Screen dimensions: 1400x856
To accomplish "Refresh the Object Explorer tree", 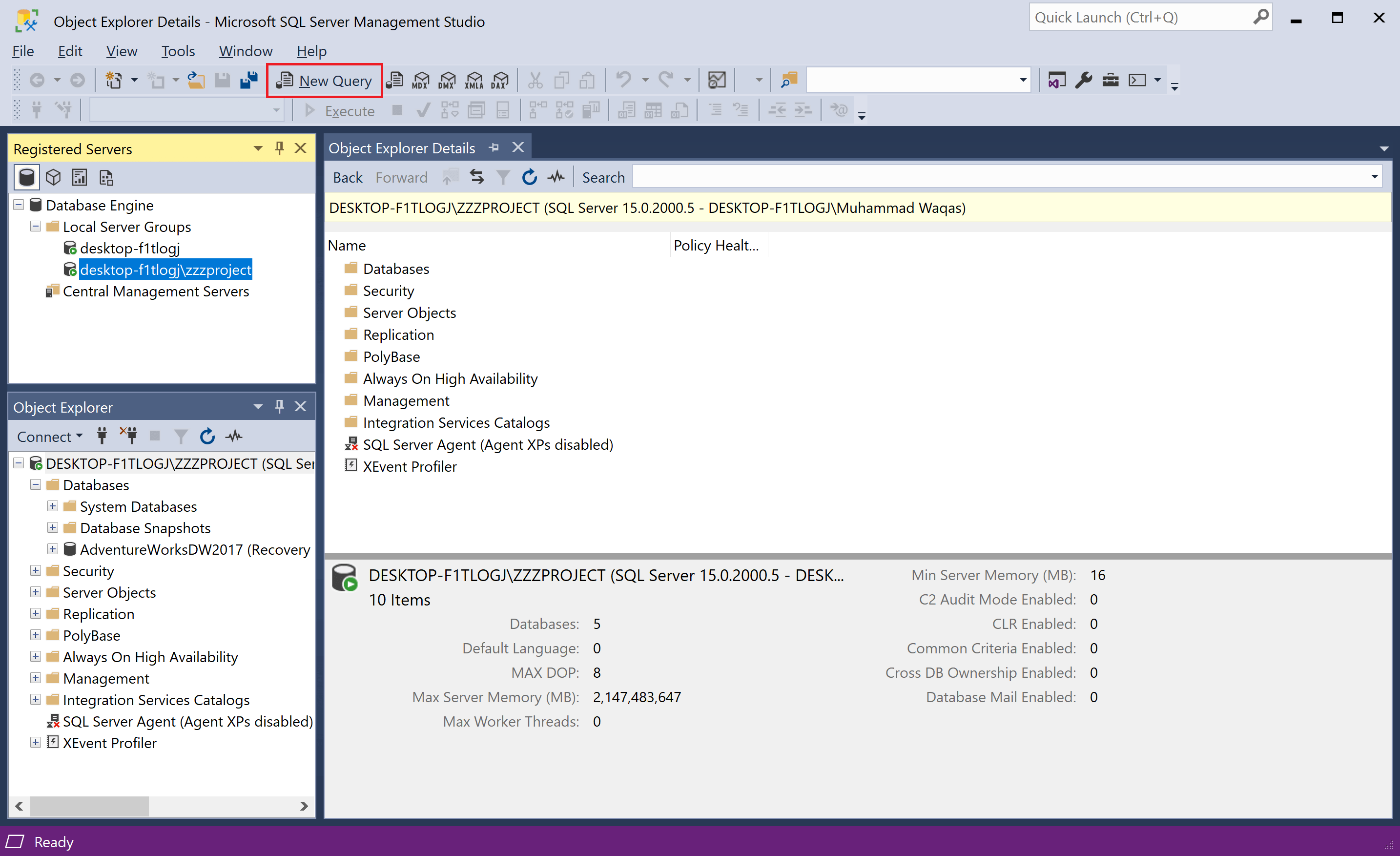I will (x=207, y=436).
